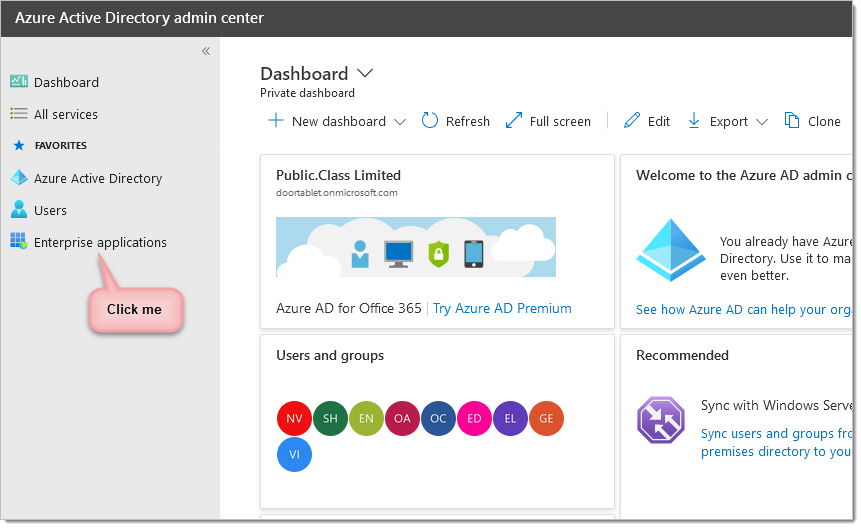Collapse the left sidebar with double chevron
861x528 pixels.
pyautogui.click(x=206, y=51)
